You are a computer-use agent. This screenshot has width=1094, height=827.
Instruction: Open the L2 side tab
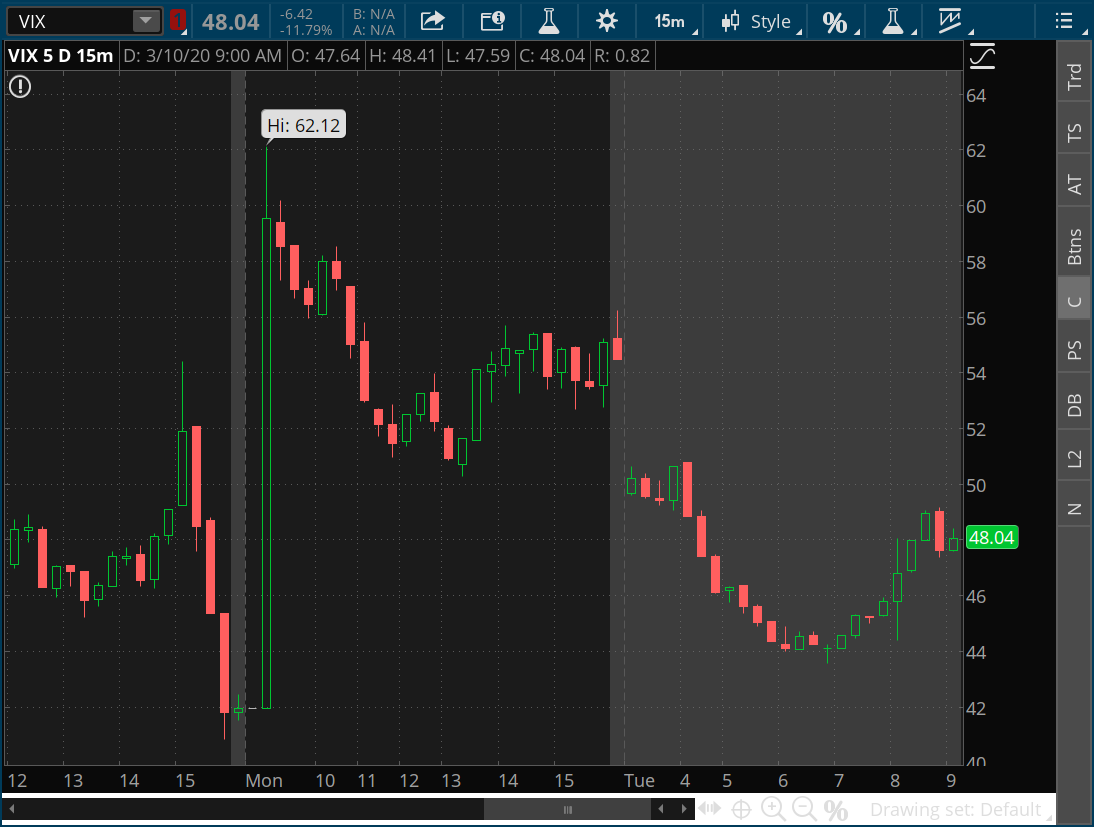point(1074,458)
